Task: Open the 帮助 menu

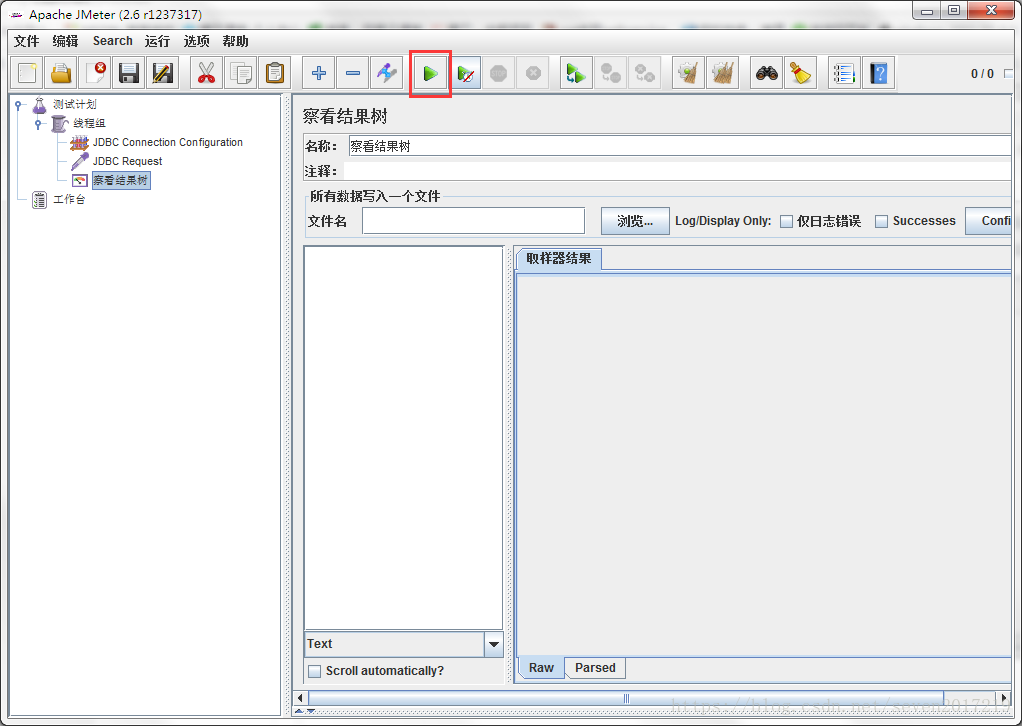Action: pos(235,41)
